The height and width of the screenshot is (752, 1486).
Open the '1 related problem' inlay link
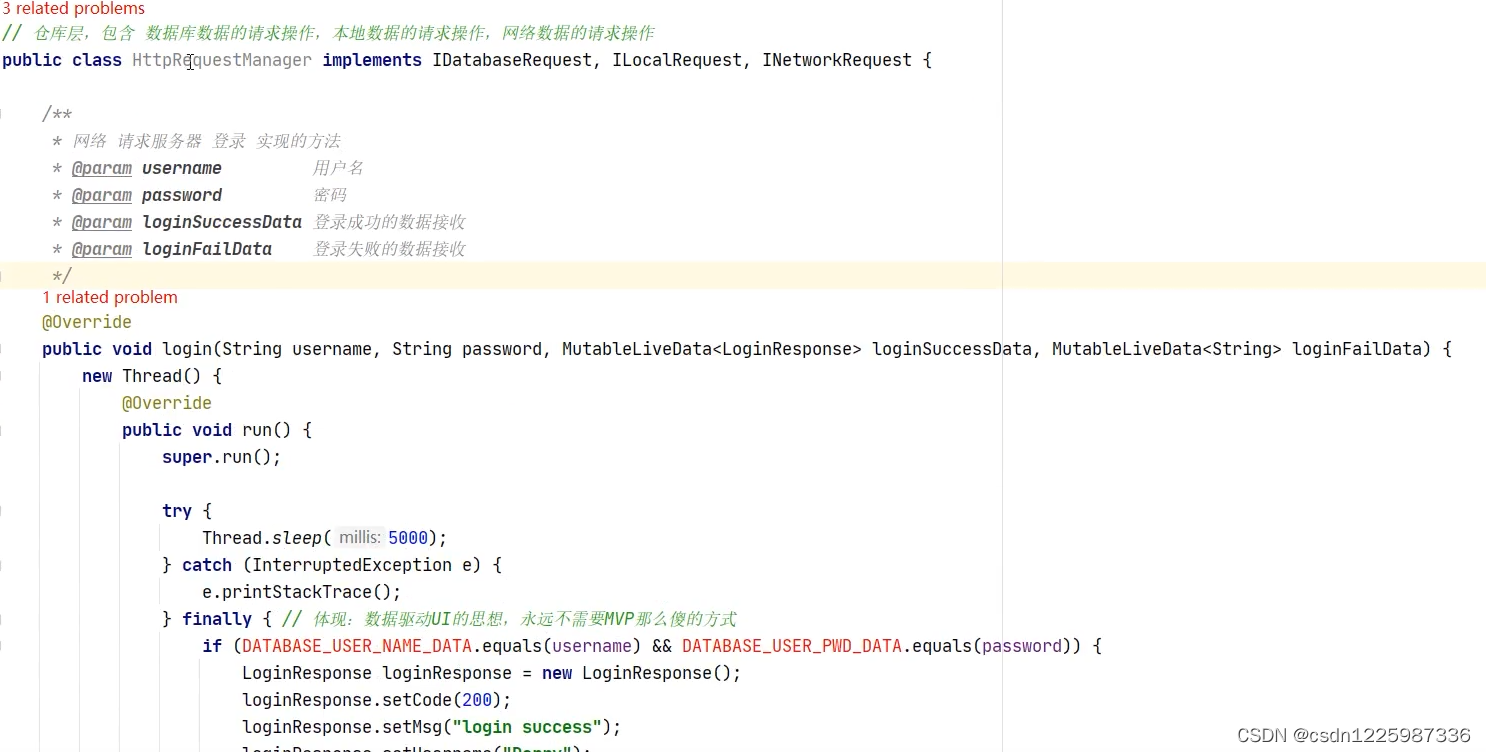(110, 297)
